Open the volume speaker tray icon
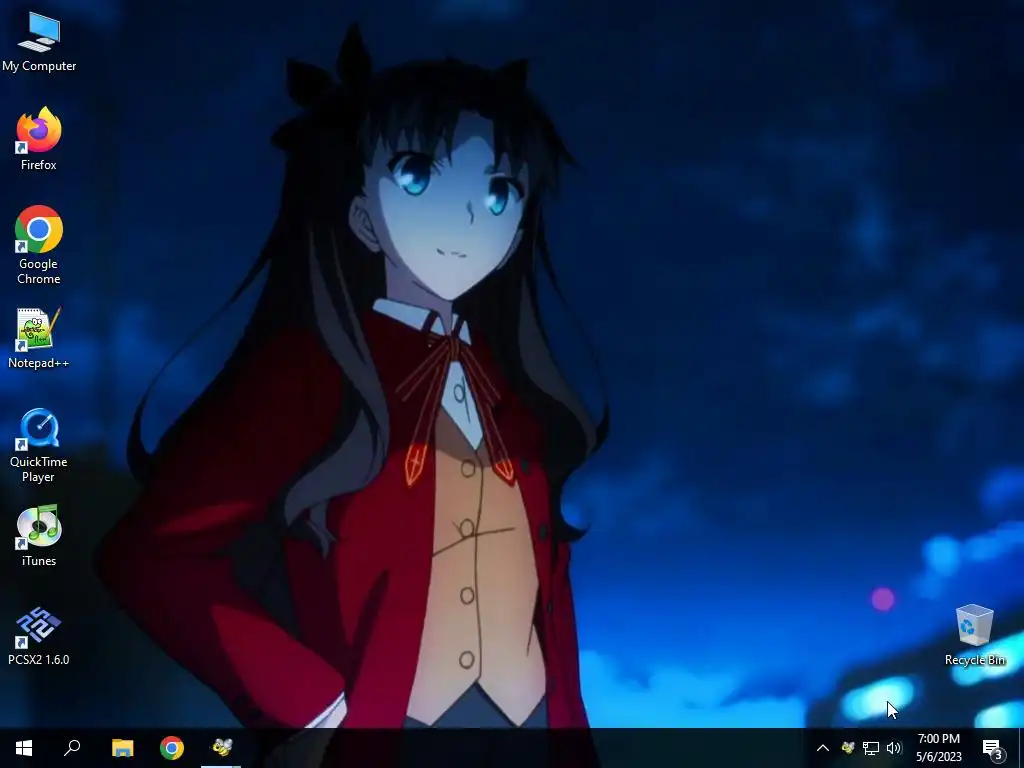The width and height of the screenshot is (1024, 768). [894, 748]
